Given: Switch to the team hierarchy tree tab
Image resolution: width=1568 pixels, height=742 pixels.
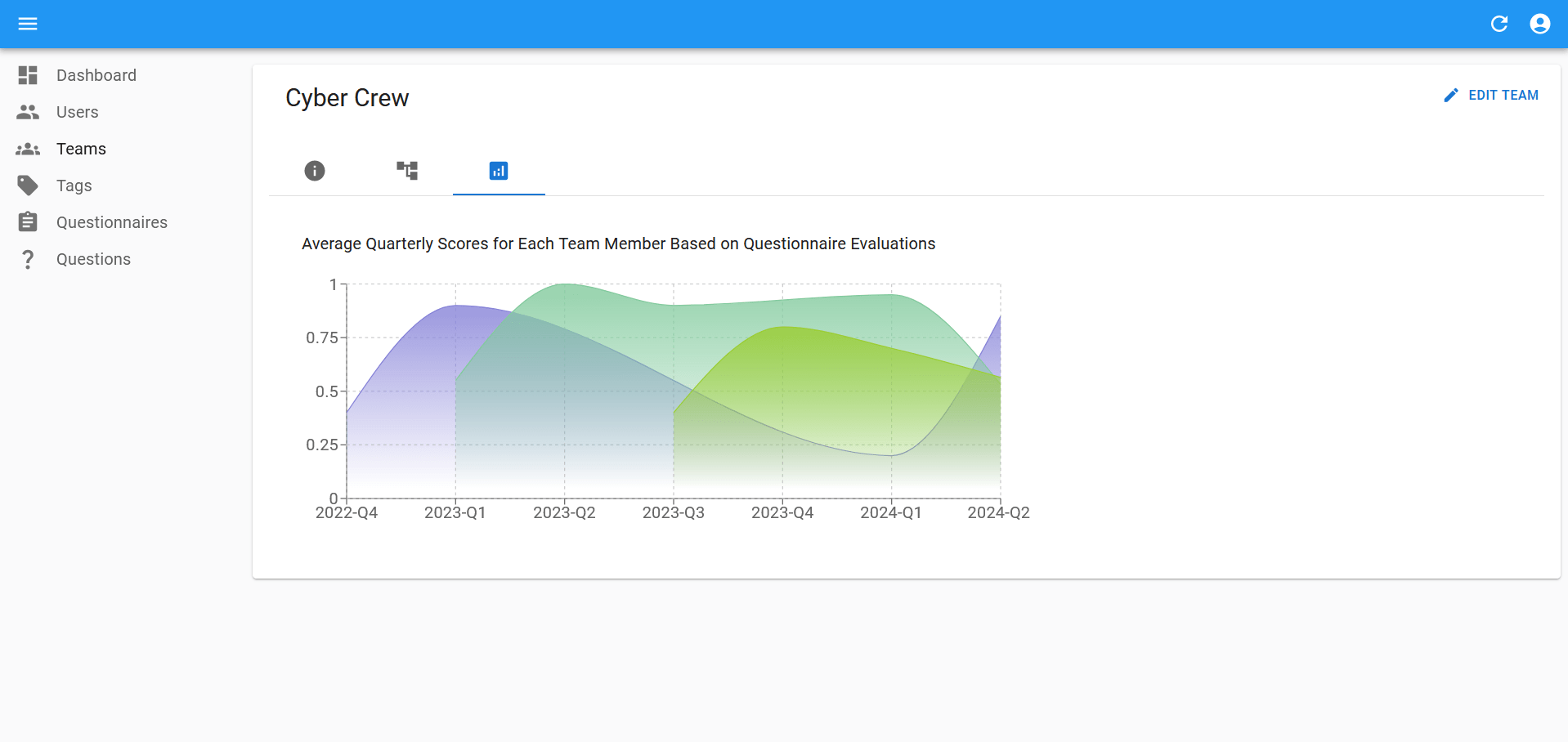Looking at the screenshot, I should point(407,171).
